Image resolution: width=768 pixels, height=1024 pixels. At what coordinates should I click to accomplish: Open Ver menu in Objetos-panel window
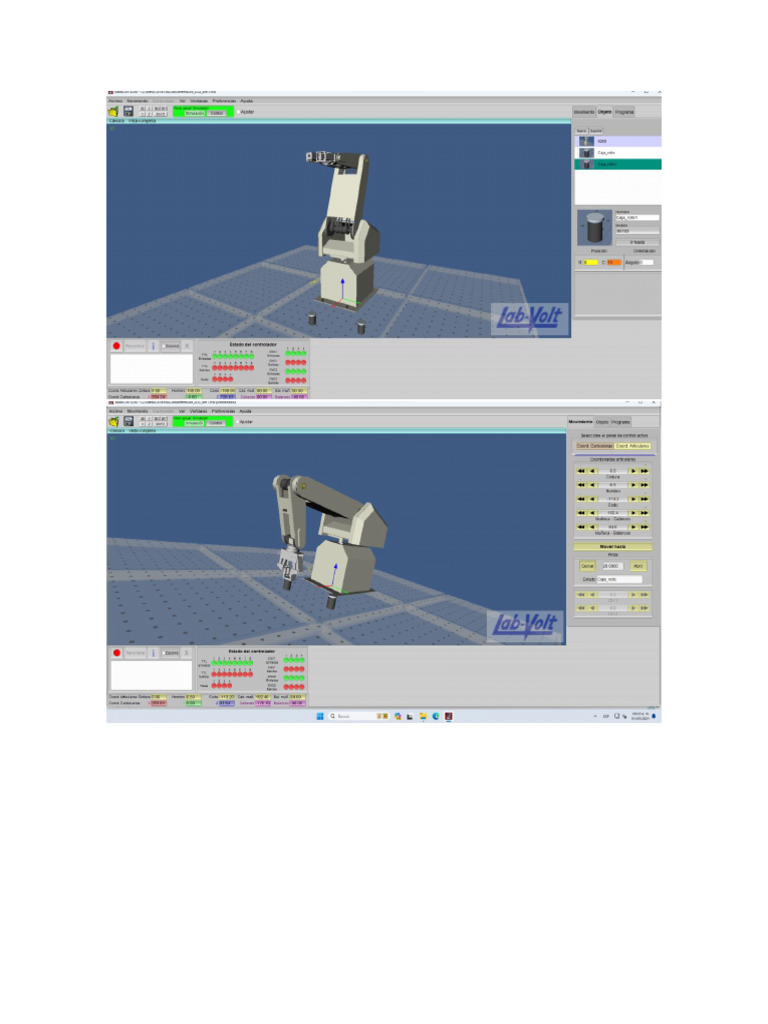[183, 101]
